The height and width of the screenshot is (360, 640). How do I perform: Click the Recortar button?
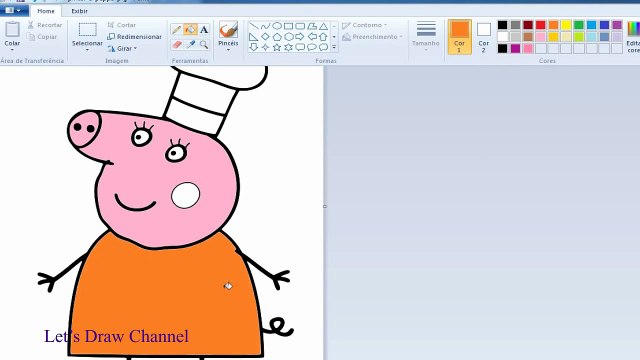(45, 25)
